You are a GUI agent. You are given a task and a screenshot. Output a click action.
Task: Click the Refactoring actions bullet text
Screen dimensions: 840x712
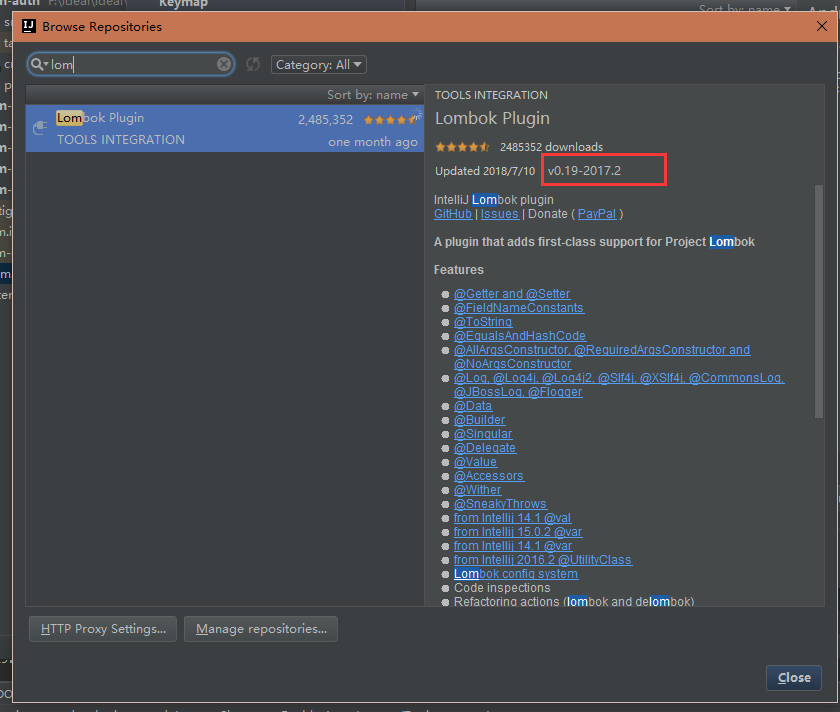574,601
